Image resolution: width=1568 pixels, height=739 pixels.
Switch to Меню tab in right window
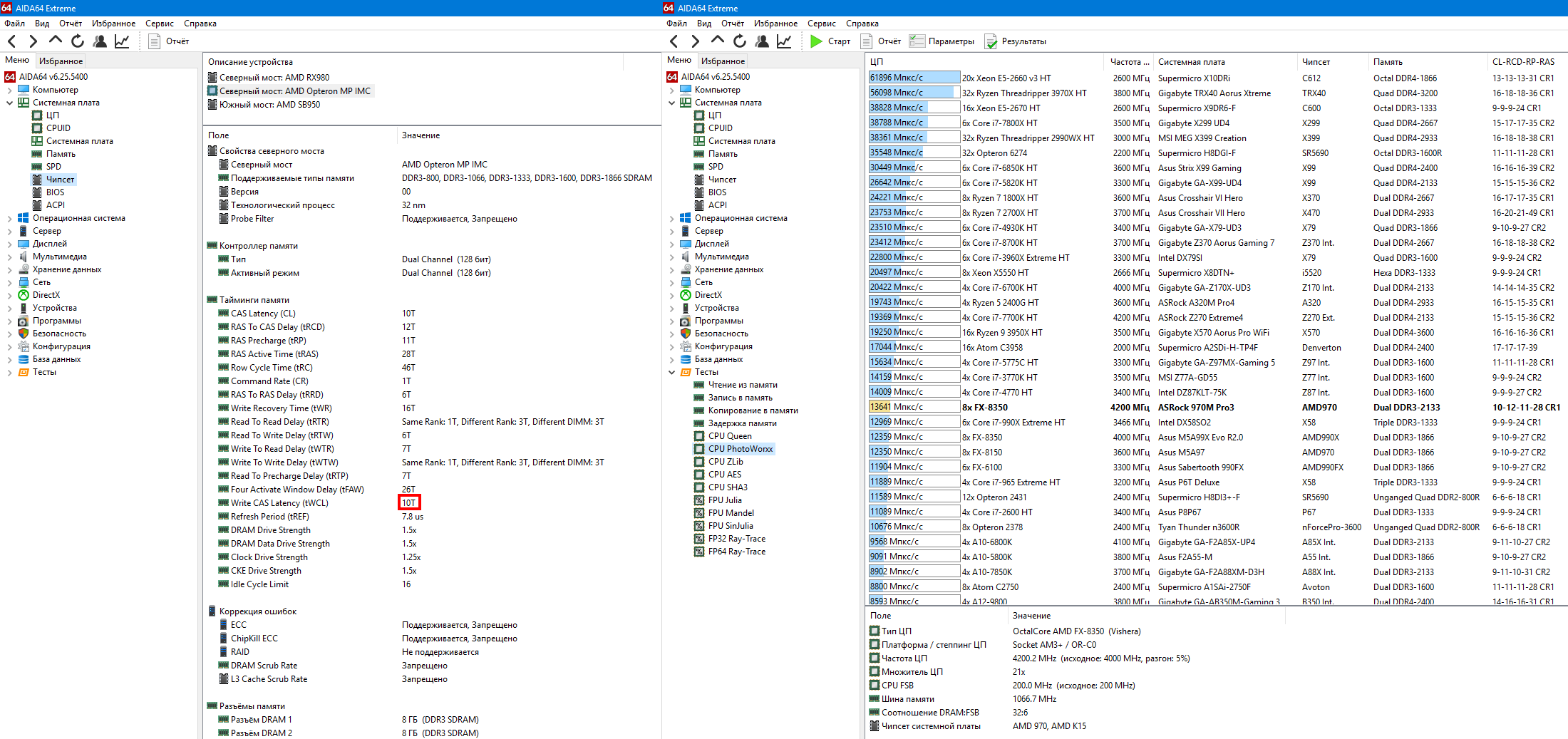679,60
